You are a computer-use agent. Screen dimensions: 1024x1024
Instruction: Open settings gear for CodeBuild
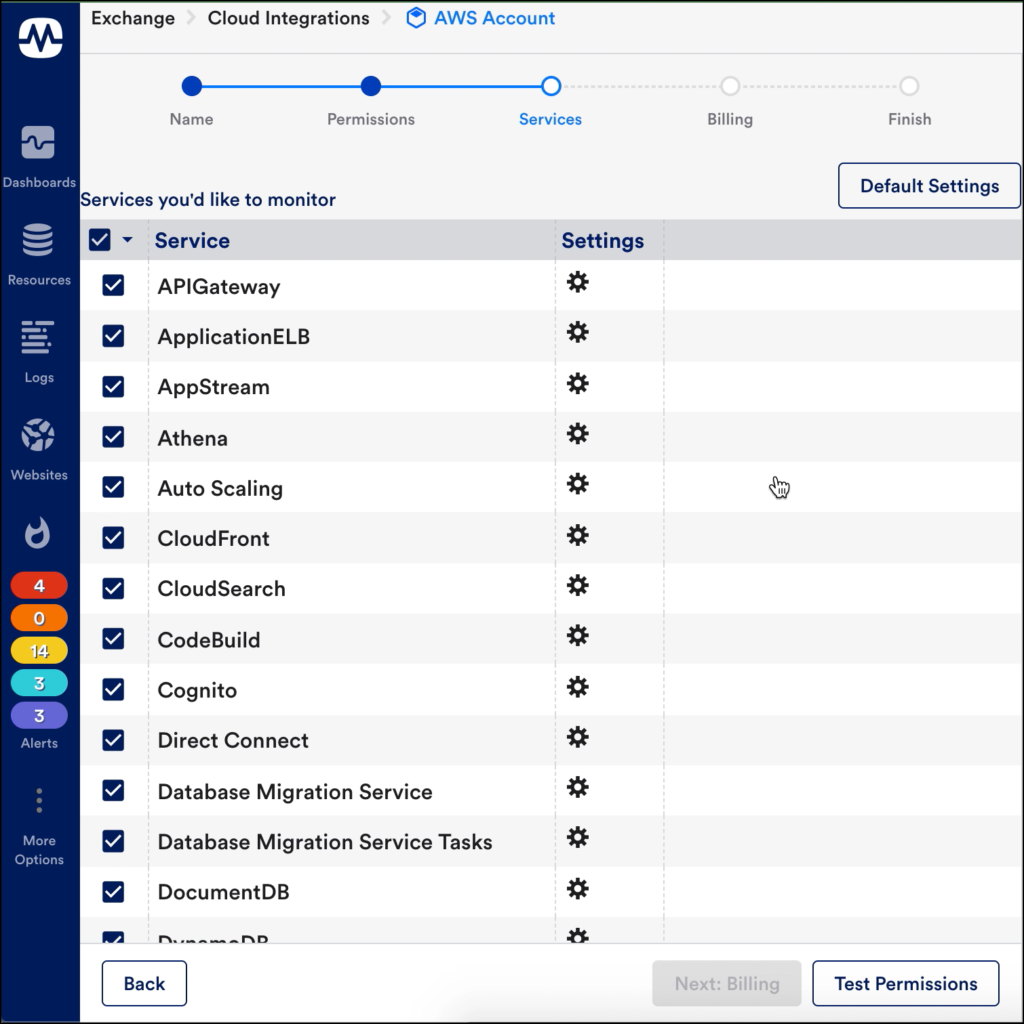(x=577, y=635)
